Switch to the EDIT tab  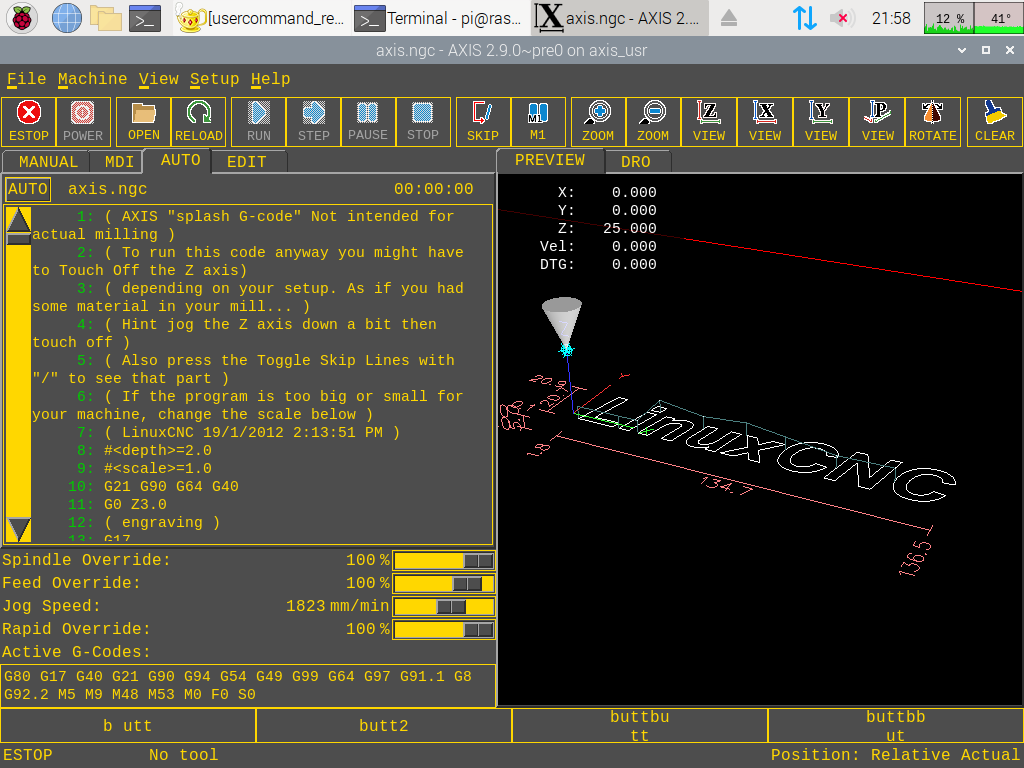(x=247, y=162)
